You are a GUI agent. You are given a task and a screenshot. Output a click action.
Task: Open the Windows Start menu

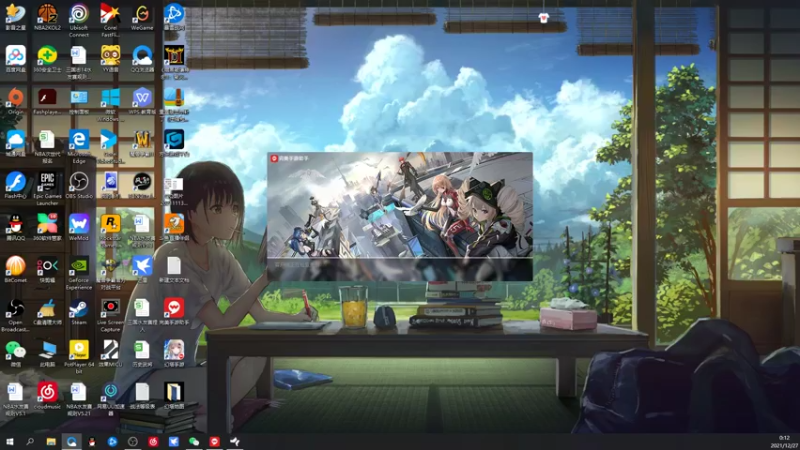point(10,441)
